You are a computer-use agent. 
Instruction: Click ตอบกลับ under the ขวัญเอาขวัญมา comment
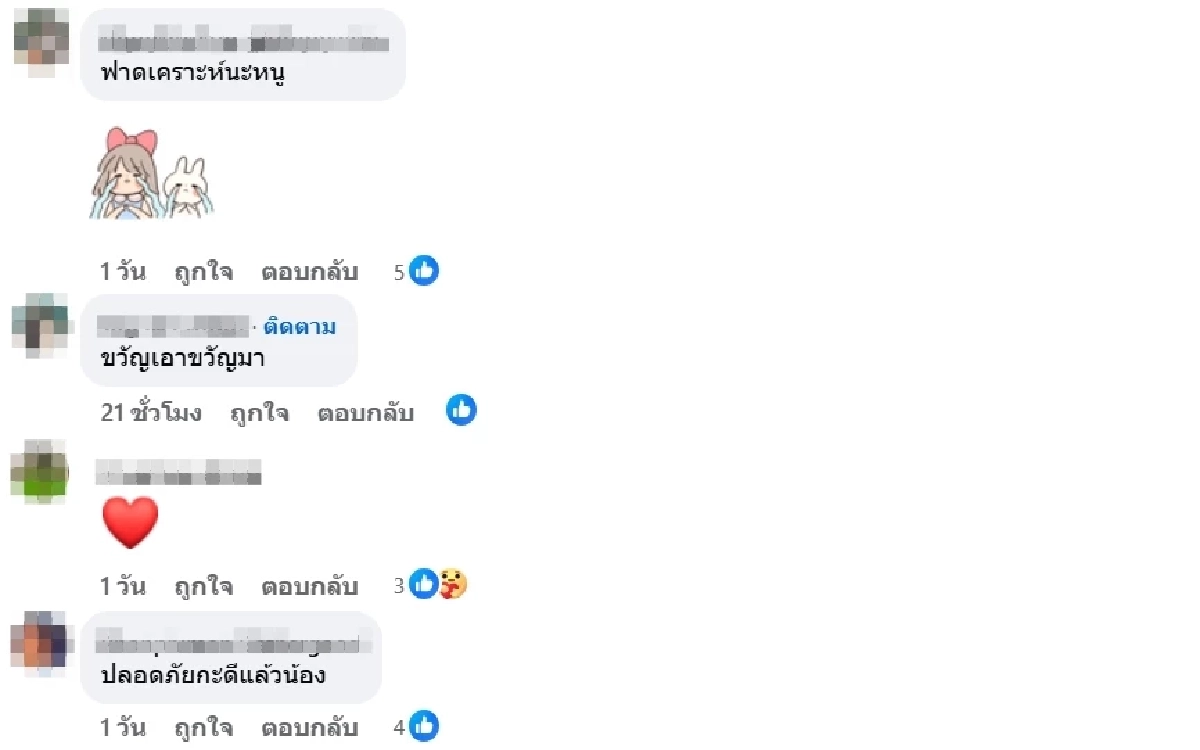(x=366, y=413)
